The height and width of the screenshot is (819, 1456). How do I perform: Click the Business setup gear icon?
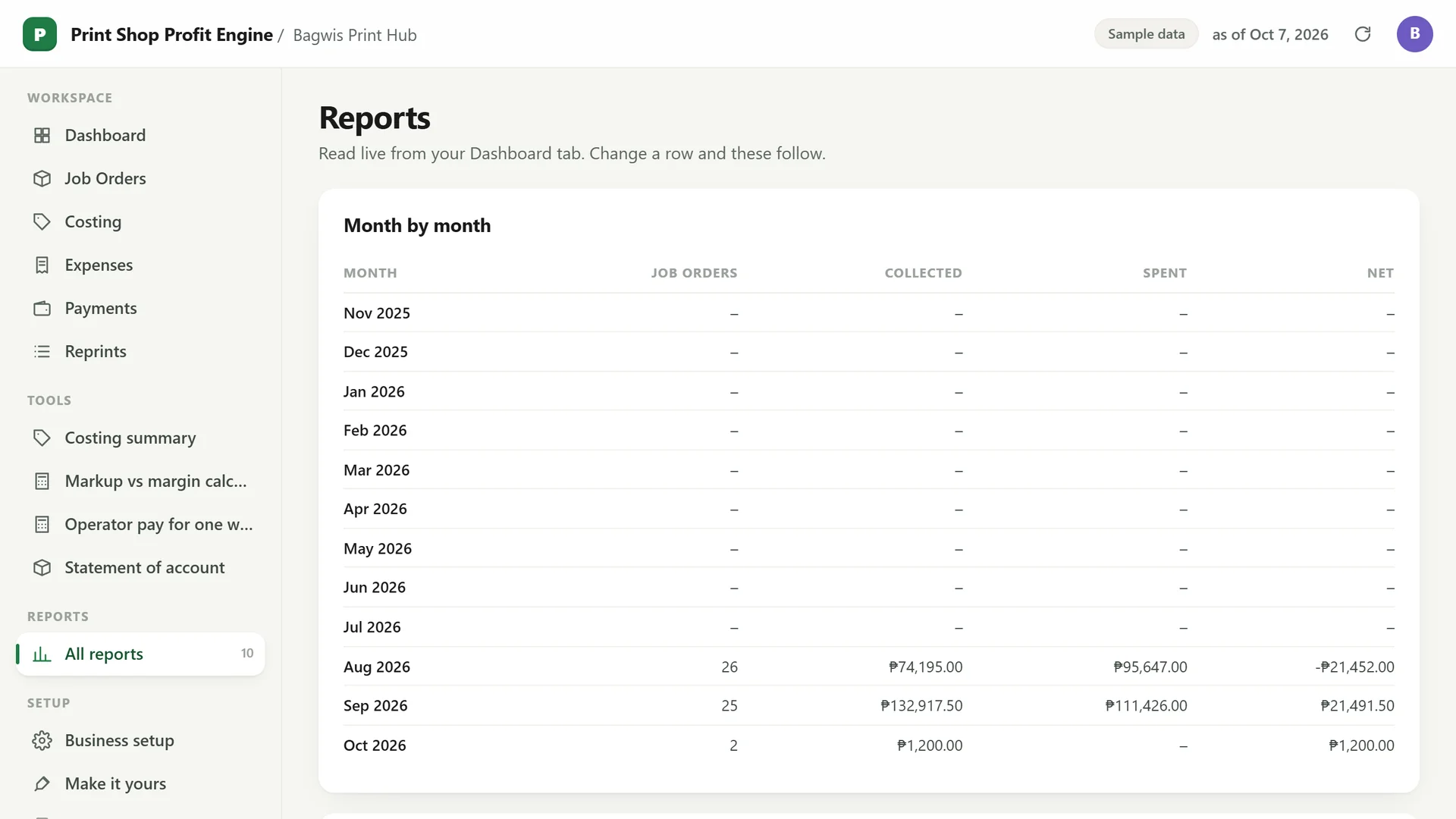[x=42, y=740]
